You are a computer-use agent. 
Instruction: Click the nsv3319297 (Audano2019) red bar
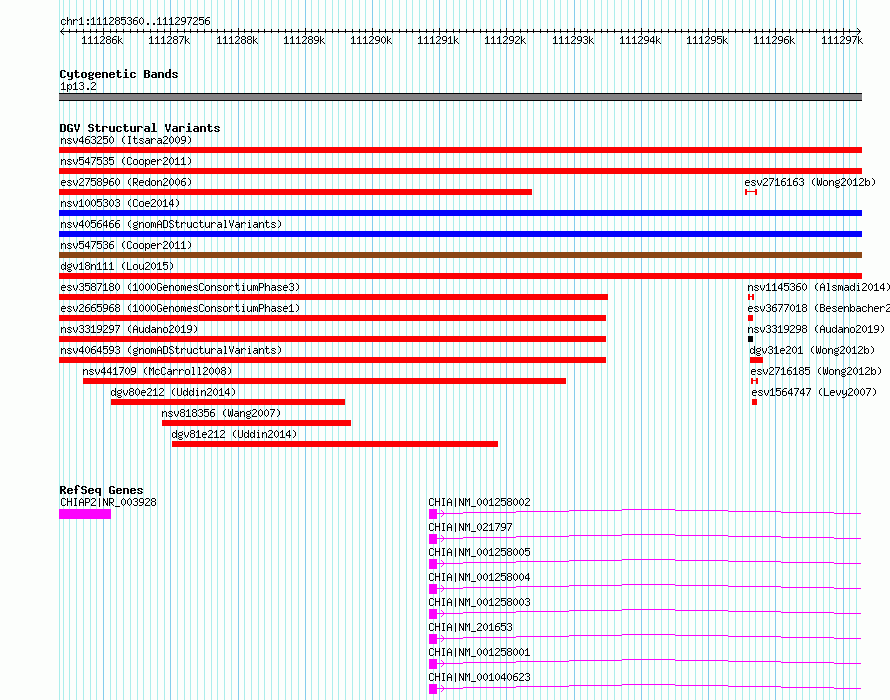click(x=333, y=339)
